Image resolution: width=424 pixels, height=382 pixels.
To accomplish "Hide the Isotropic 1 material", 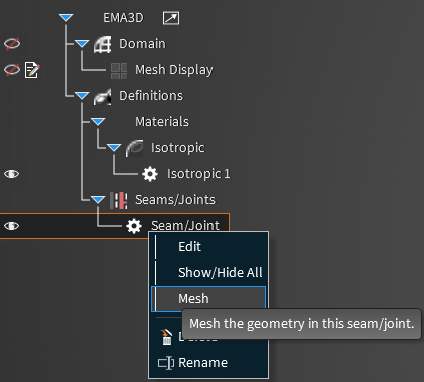I will [x=12, y=174].
